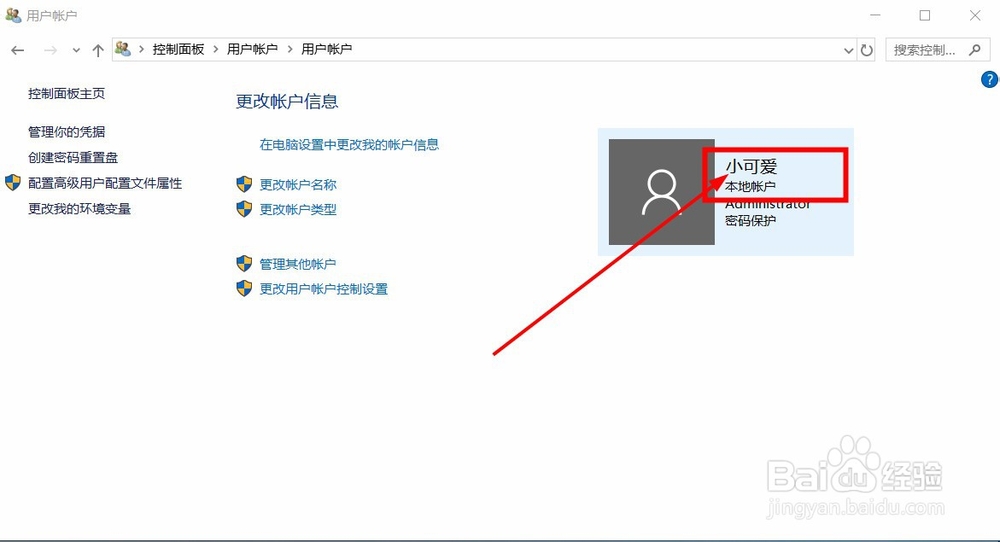Viewport: 1000px width, 542px height.
Task: Click the forward navigation arrow
Action: tap(50, 50)
